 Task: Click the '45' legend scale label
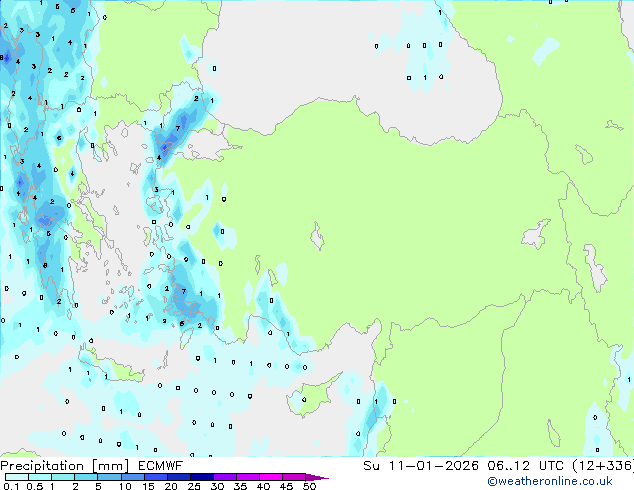(286, 486)
